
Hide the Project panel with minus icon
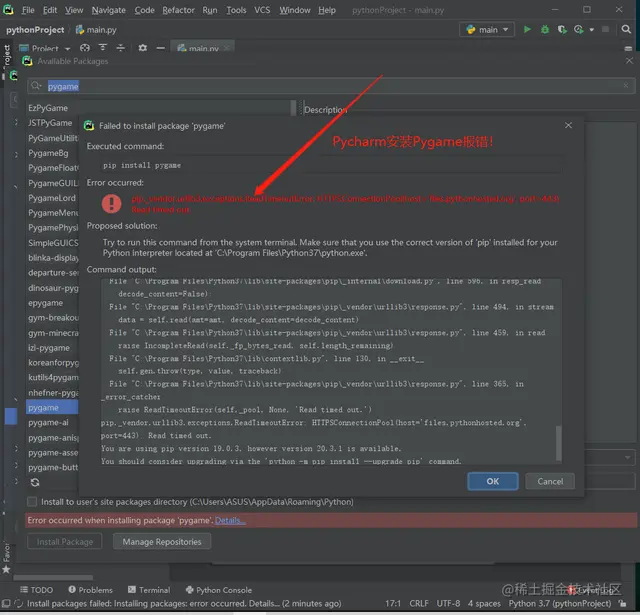coord(160,48)
